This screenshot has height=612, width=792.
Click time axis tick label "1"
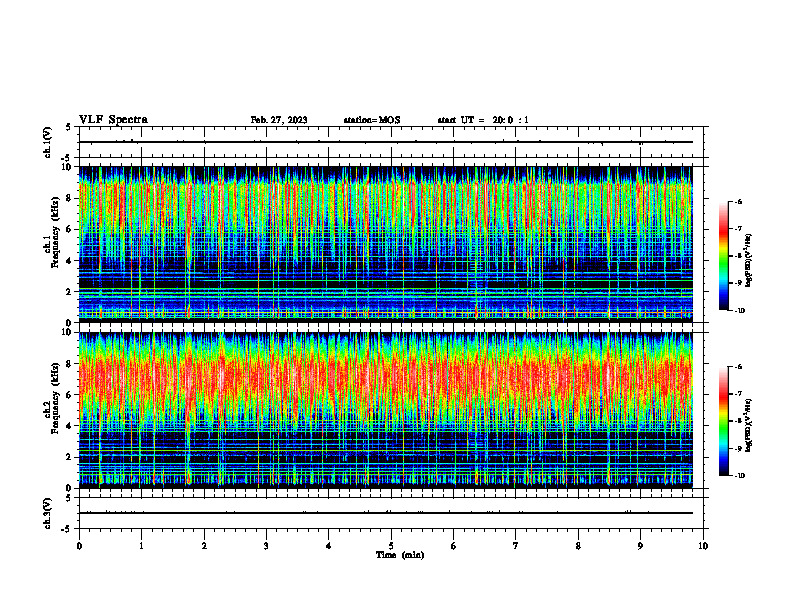point(141,546)
